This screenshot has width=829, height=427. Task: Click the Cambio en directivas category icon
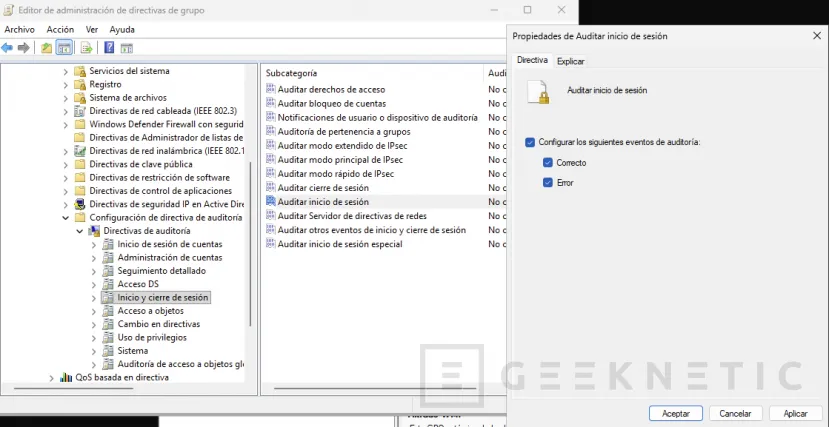click(x=108, y=324)
